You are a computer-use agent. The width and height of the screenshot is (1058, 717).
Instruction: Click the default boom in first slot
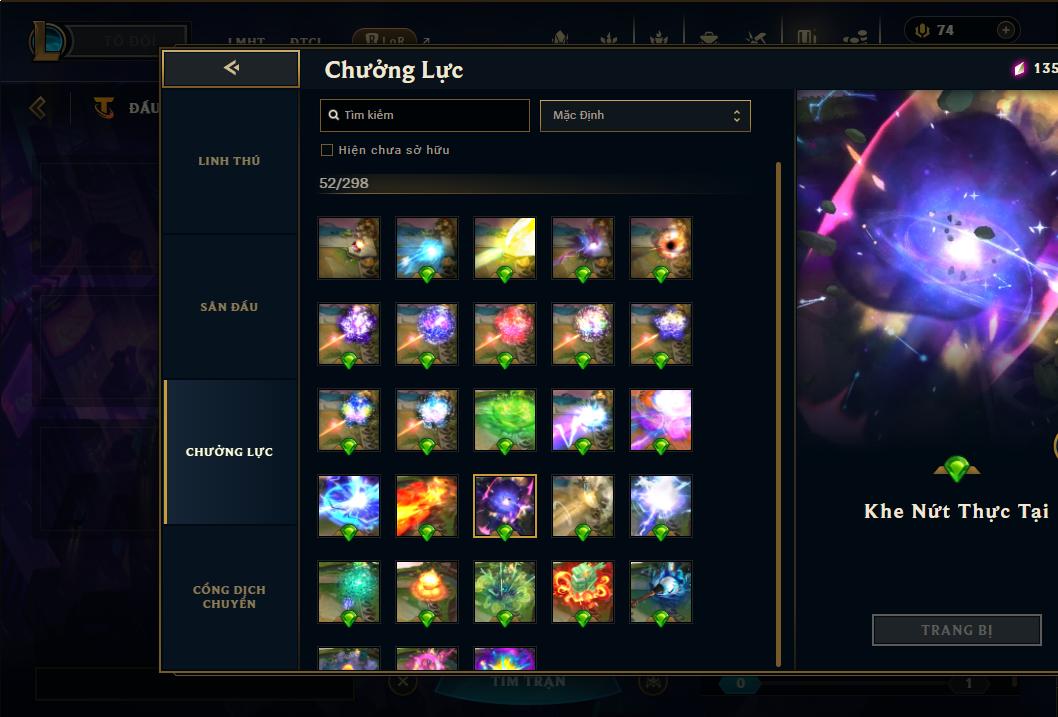(349, 248)
